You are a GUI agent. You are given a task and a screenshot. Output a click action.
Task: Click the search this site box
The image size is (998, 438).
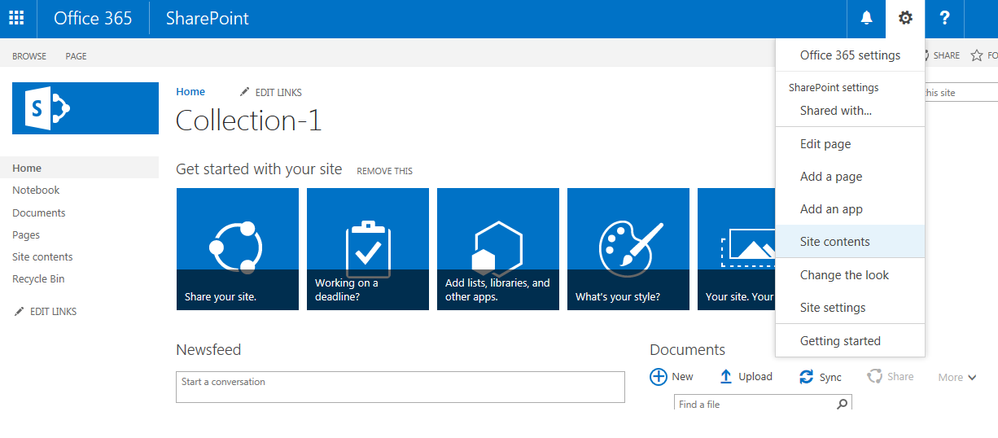click(x=961, y=92)
